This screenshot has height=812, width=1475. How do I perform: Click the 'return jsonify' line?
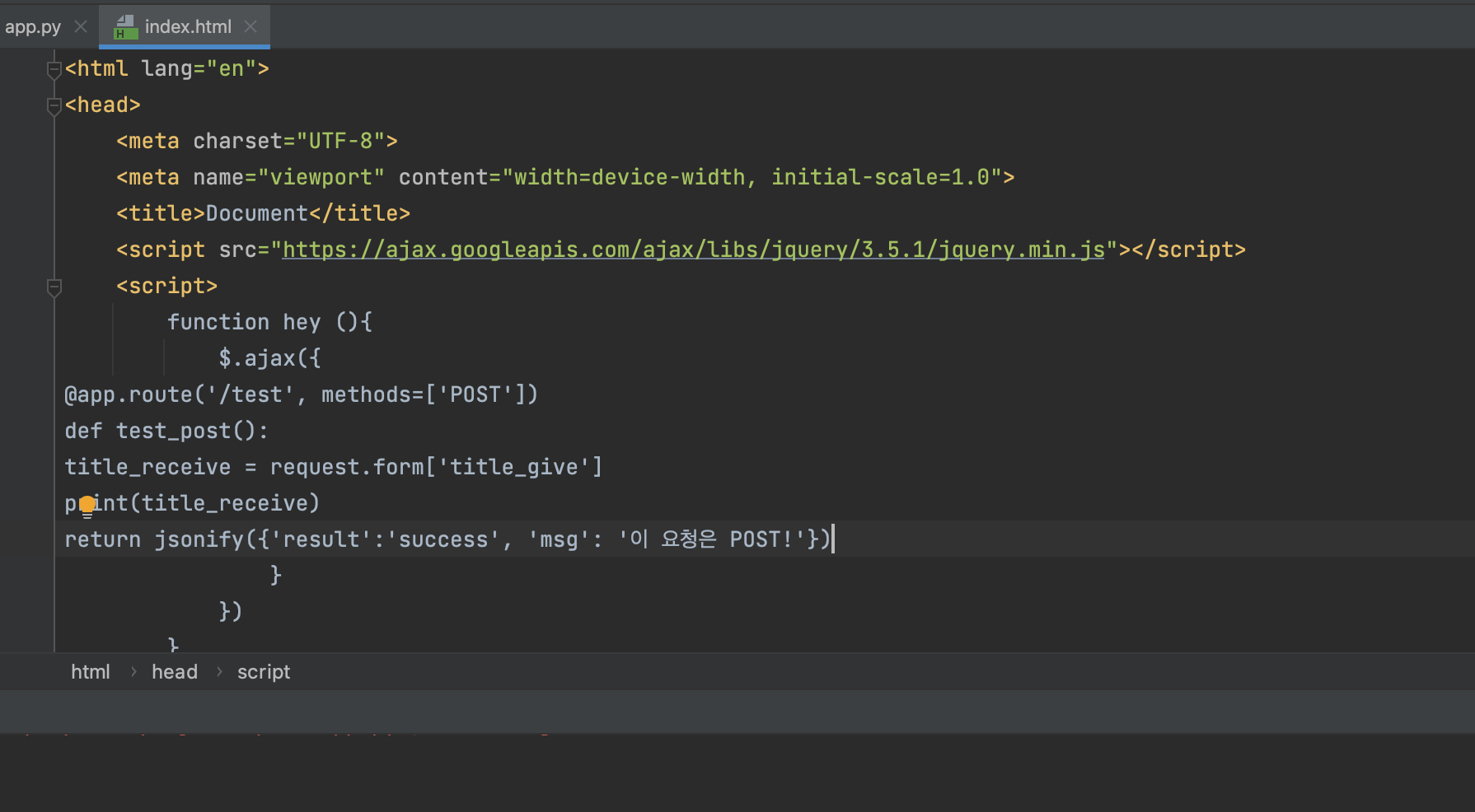coord(447,539)
